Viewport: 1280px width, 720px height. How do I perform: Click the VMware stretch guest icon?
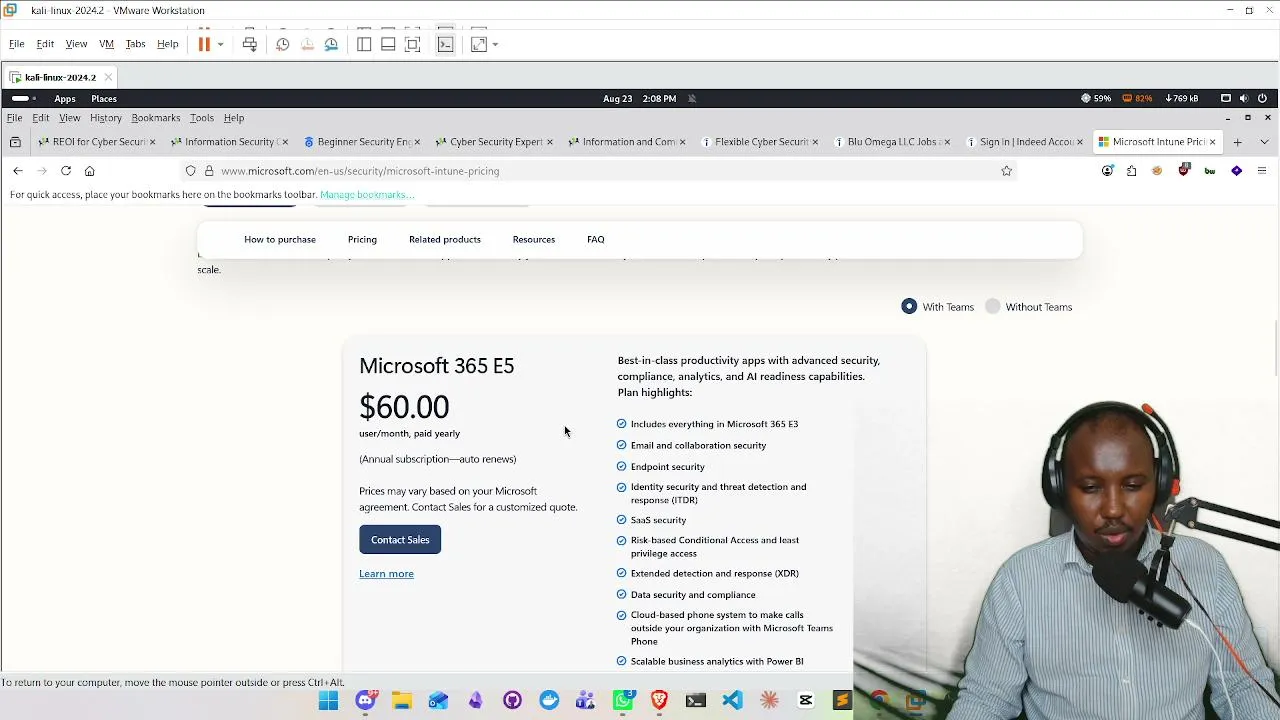pyautogui.click(x=479, y=44)
